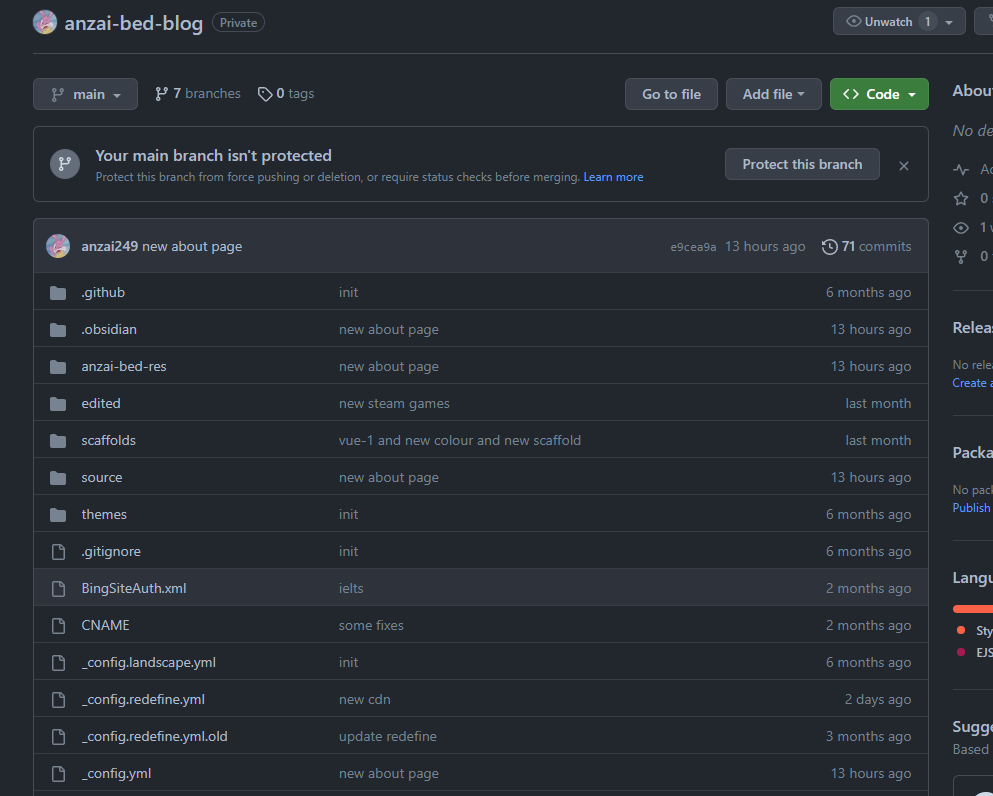993x796 pixels.
Task: Click the repository owner avatar
Action: (45, 22)
